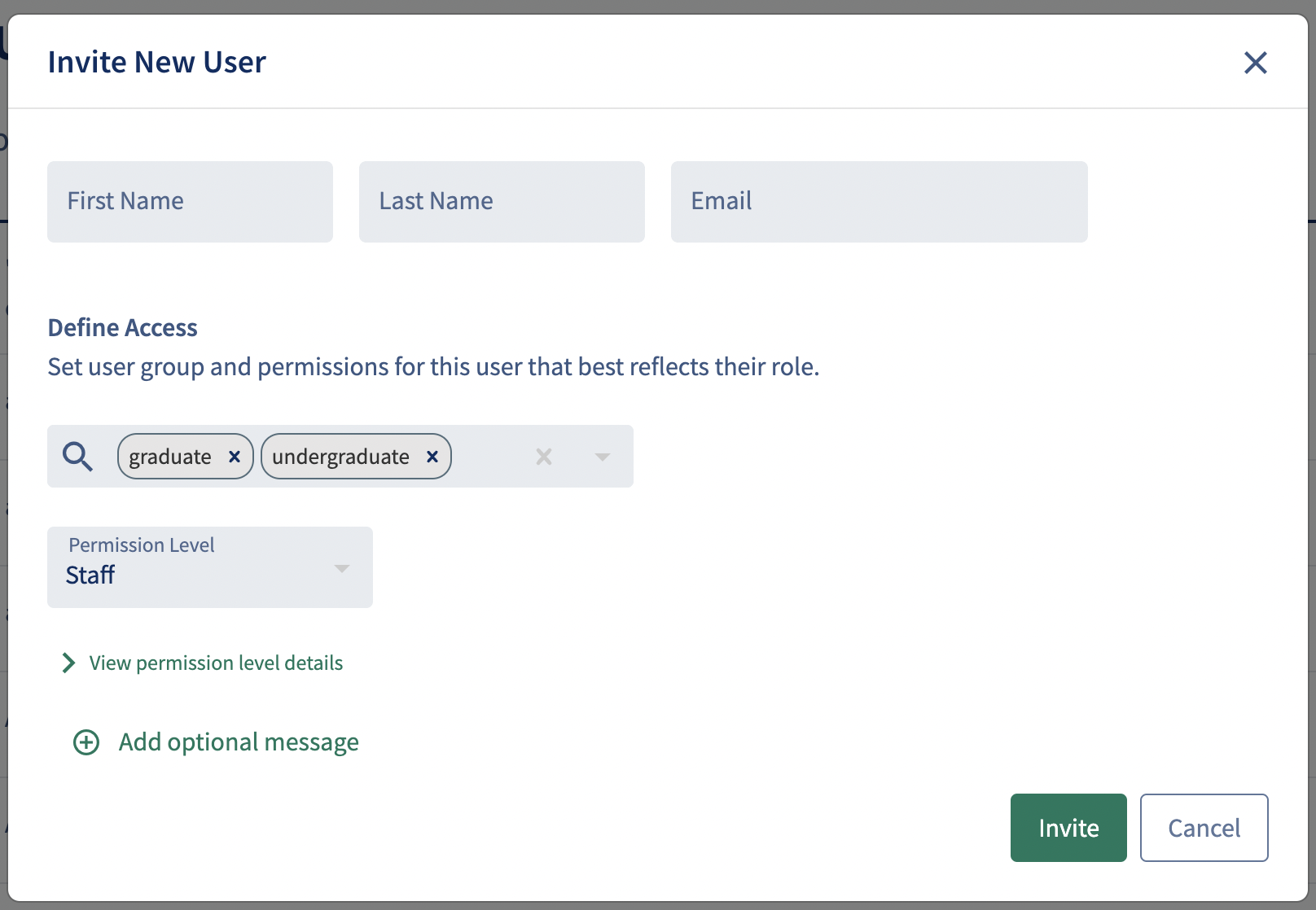Click the First Name input field
Image resolution: width=1316 pixels, height=910 pixels.
190,202
